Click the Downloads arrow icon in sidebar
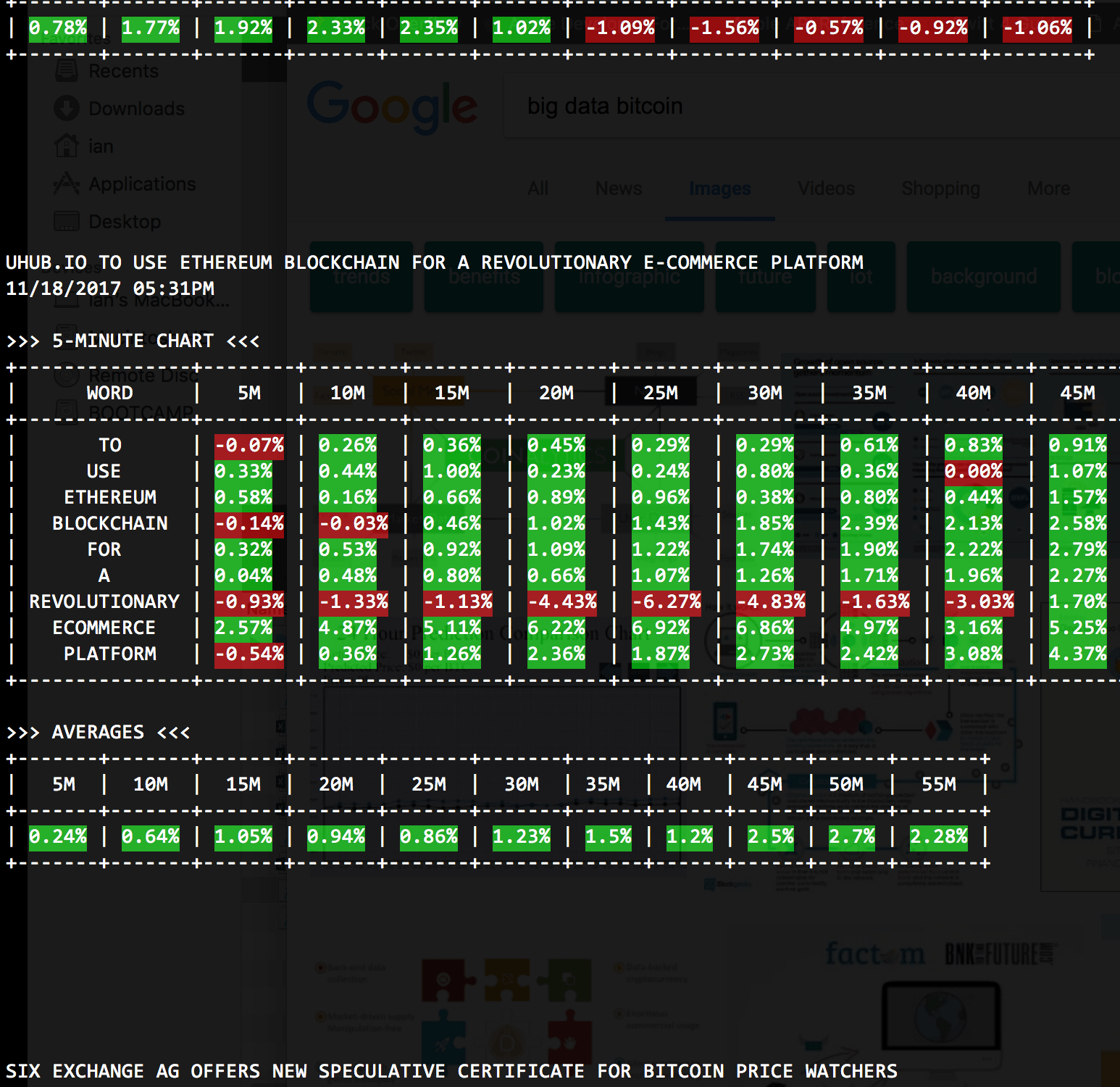This screenshot has height=1087, width=1120. pyautogui.click(x=67, y=109)
